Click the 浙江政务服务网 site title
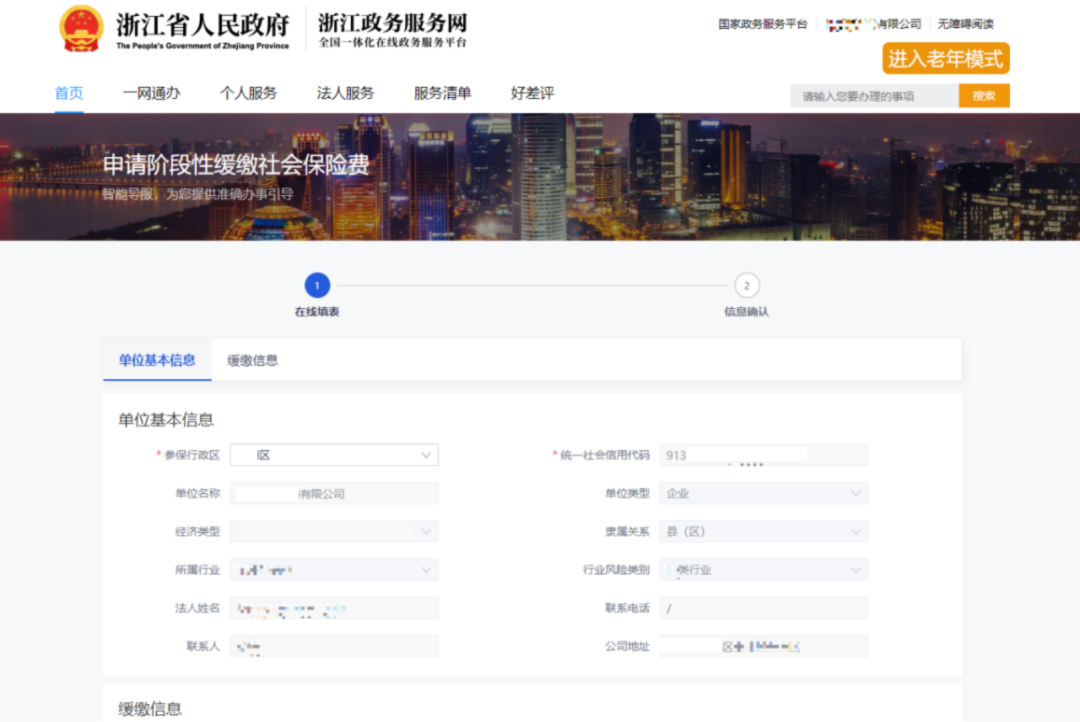This screenshot has height=722, width=1080. click(393, 23)
